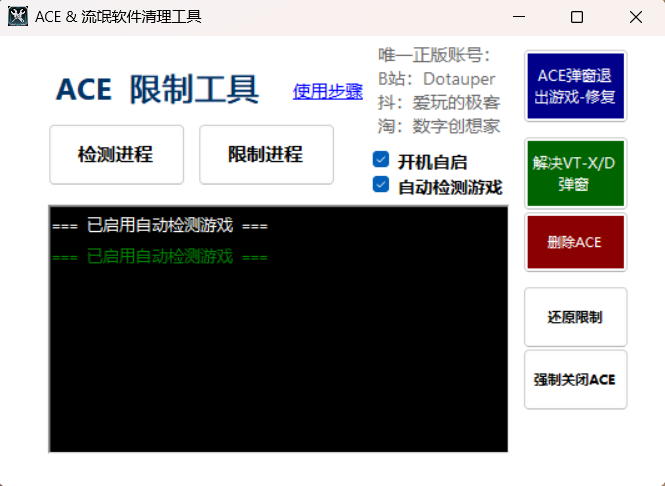The height and width of the screenshot is (486, 665).
Task: Select the white 已启用自动检测游戏 log line
Action: click(160, 225)
